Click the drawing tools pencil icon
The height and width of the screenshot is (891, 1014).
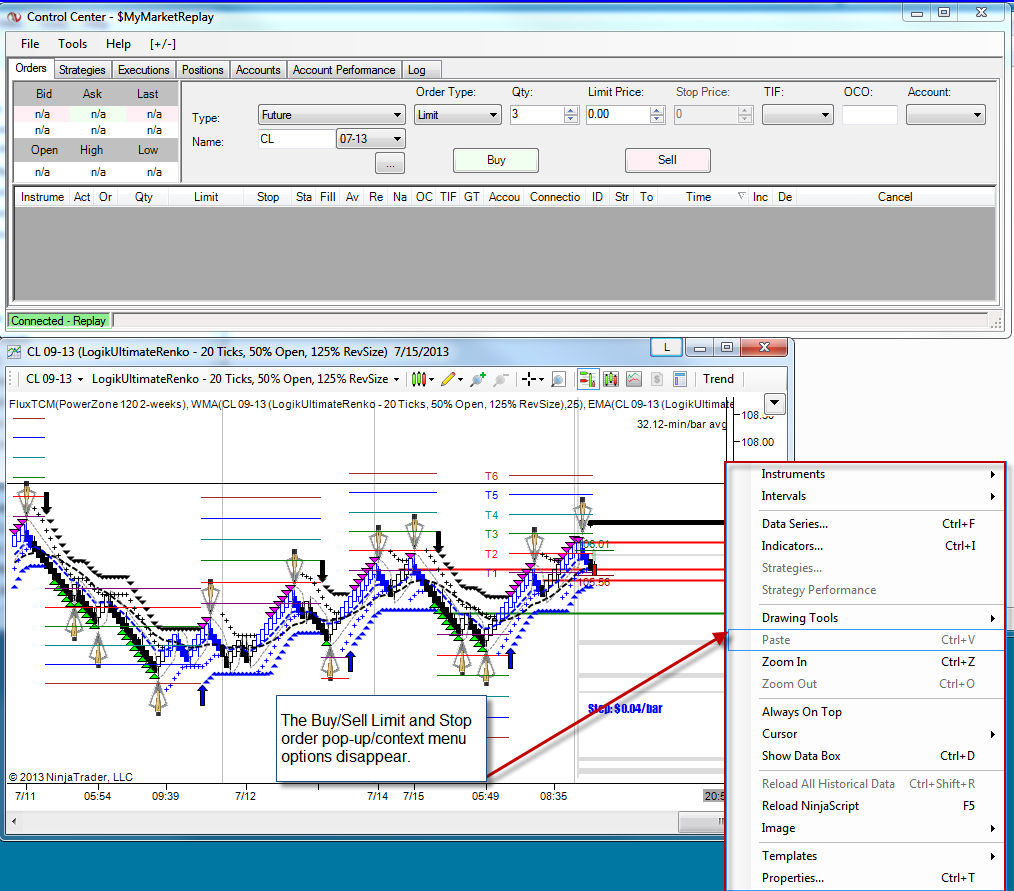tap(449, 379)
